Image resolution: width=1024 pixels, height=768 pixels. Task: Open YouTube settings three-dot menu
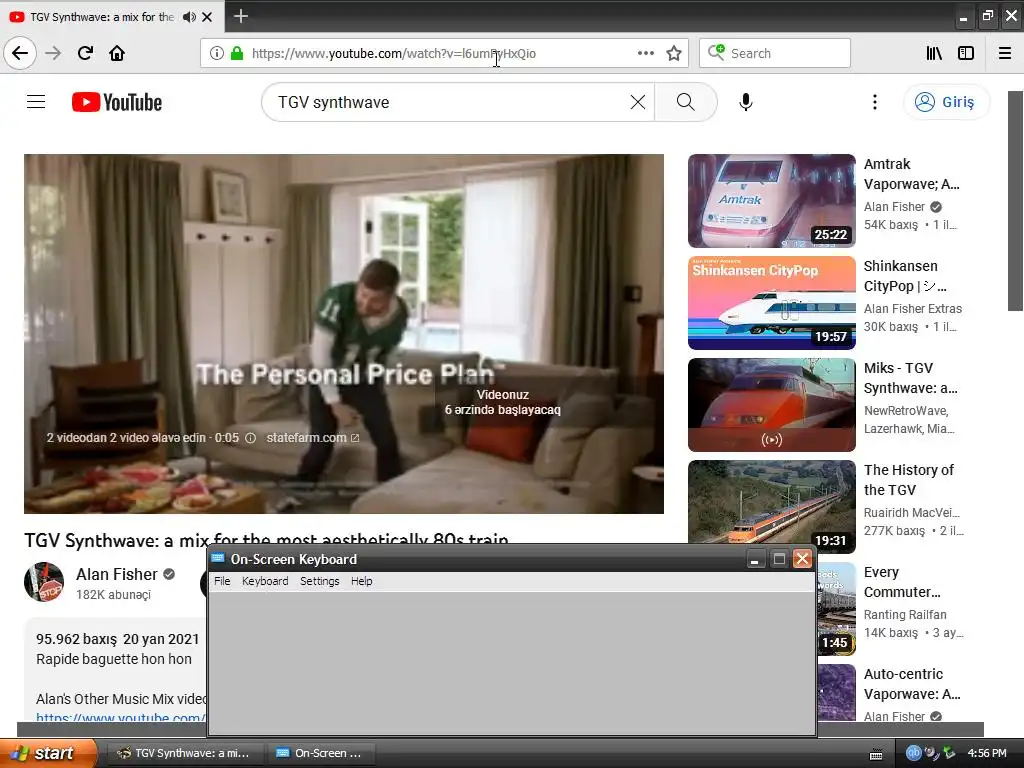click(x=874, y=102)
